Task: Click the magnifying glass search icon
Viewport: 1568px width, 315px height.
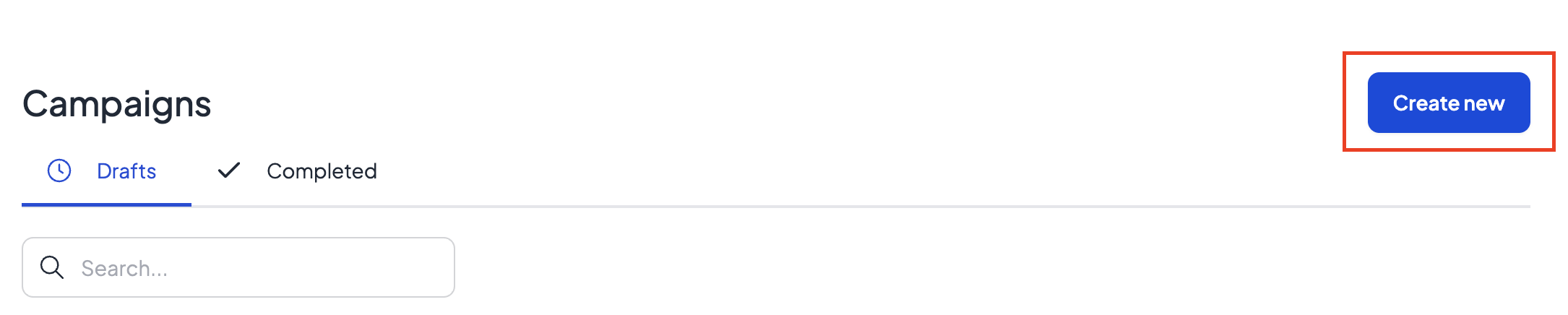Action: pyautogui.click(x=52, y=267)
